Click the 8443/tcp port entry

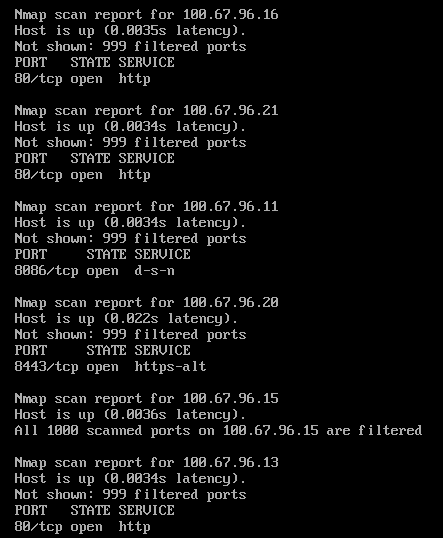click(46, 367)
